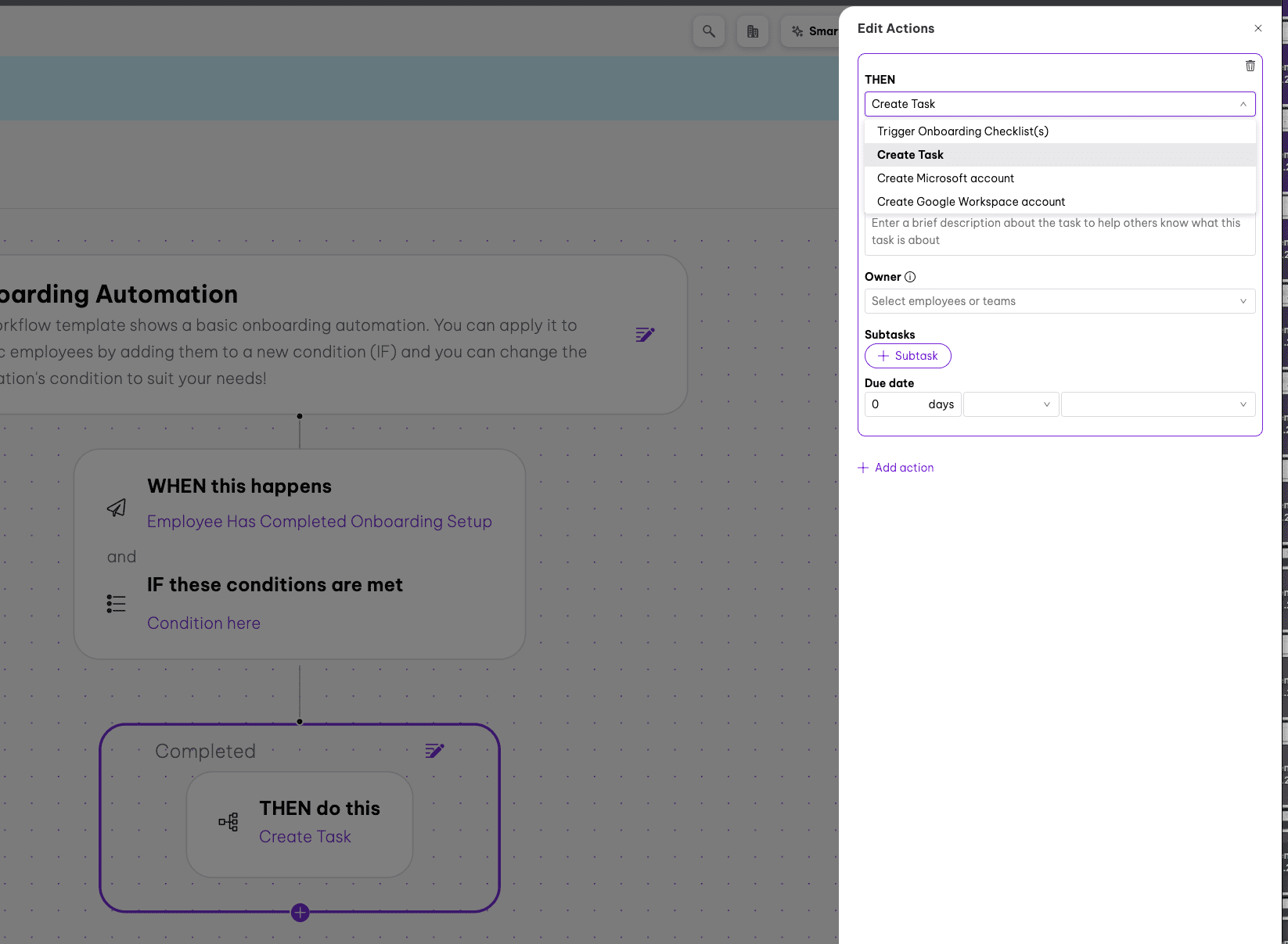Show info tooltip next to Owner

(x=910, y=277)
